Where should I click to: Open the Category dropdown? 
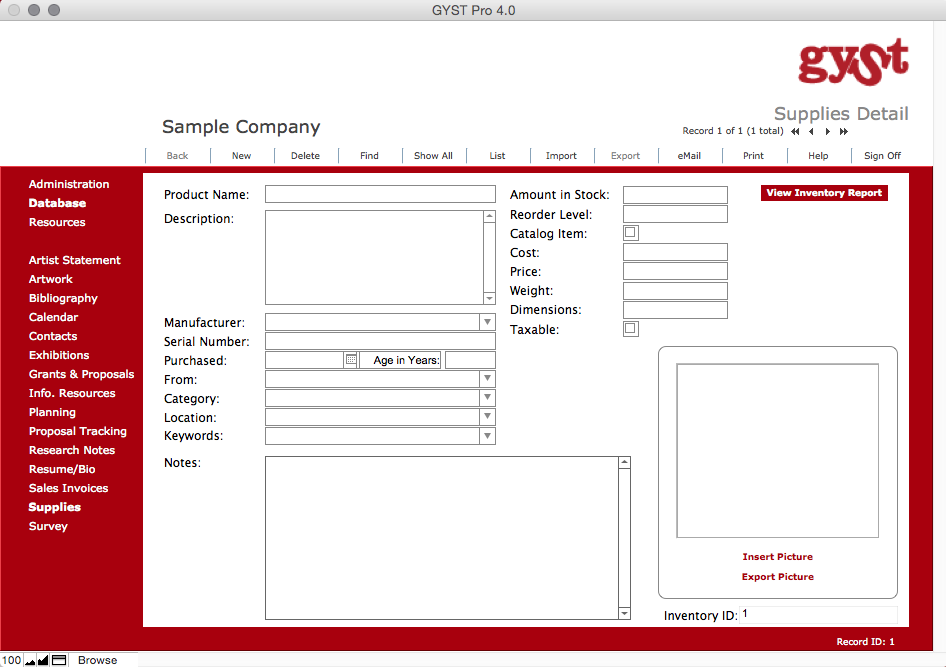tap(487, 397)
